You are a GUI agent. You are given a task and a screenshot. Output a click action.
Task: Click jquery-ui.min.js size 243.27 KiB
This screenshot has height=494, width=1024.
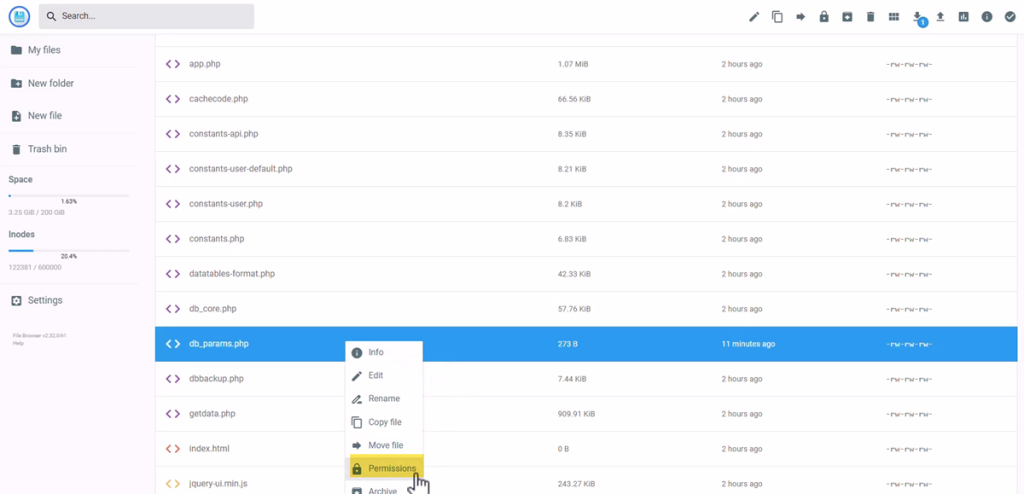[x=576, y=484]
